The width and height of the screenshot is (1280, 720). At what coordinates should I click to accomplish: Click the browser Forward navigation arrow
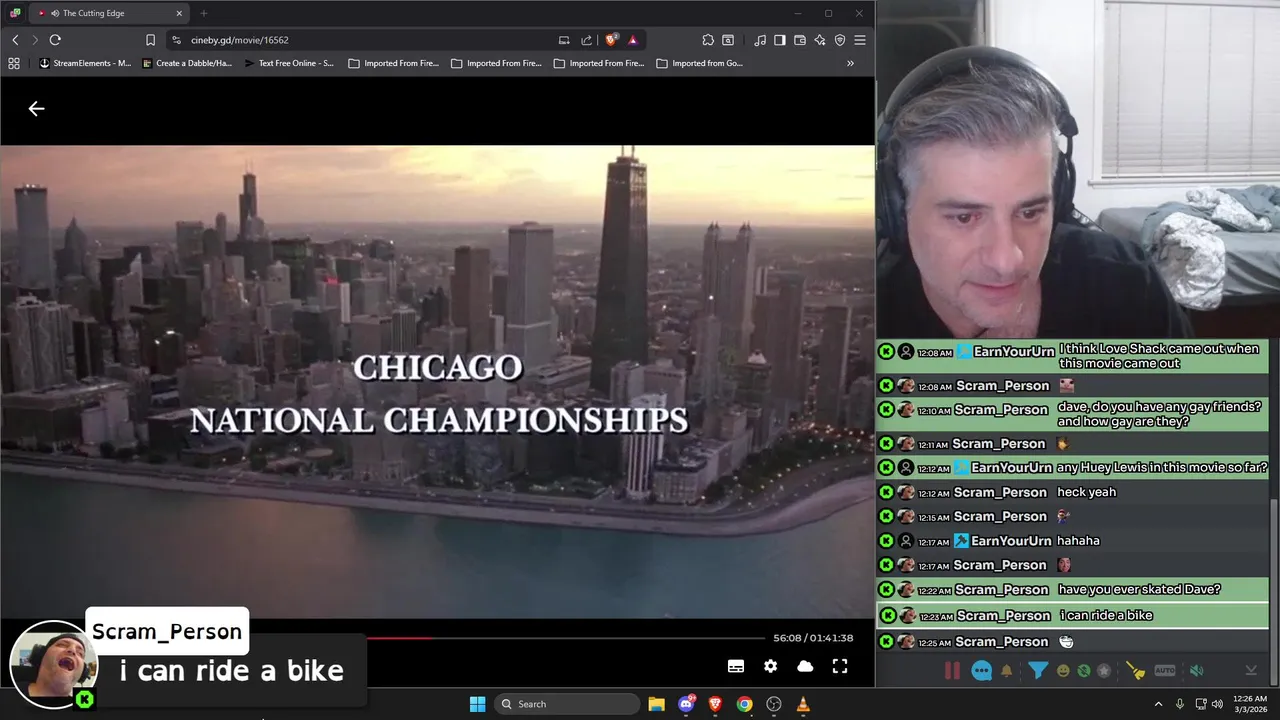click(34, 40)
